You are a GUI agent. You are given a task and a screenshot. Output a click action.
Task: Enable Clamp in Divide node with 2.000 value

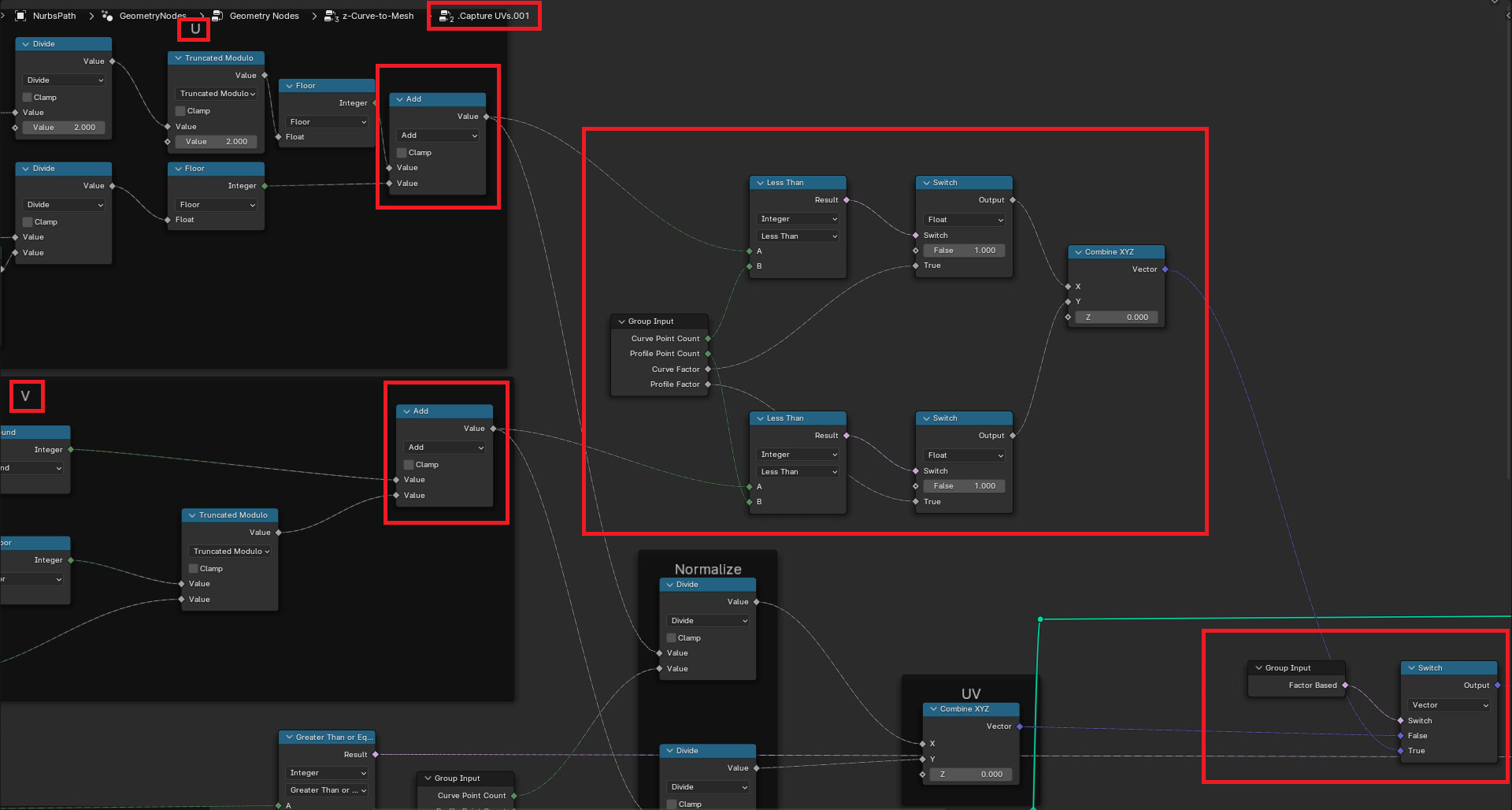(x=28, y=98)
